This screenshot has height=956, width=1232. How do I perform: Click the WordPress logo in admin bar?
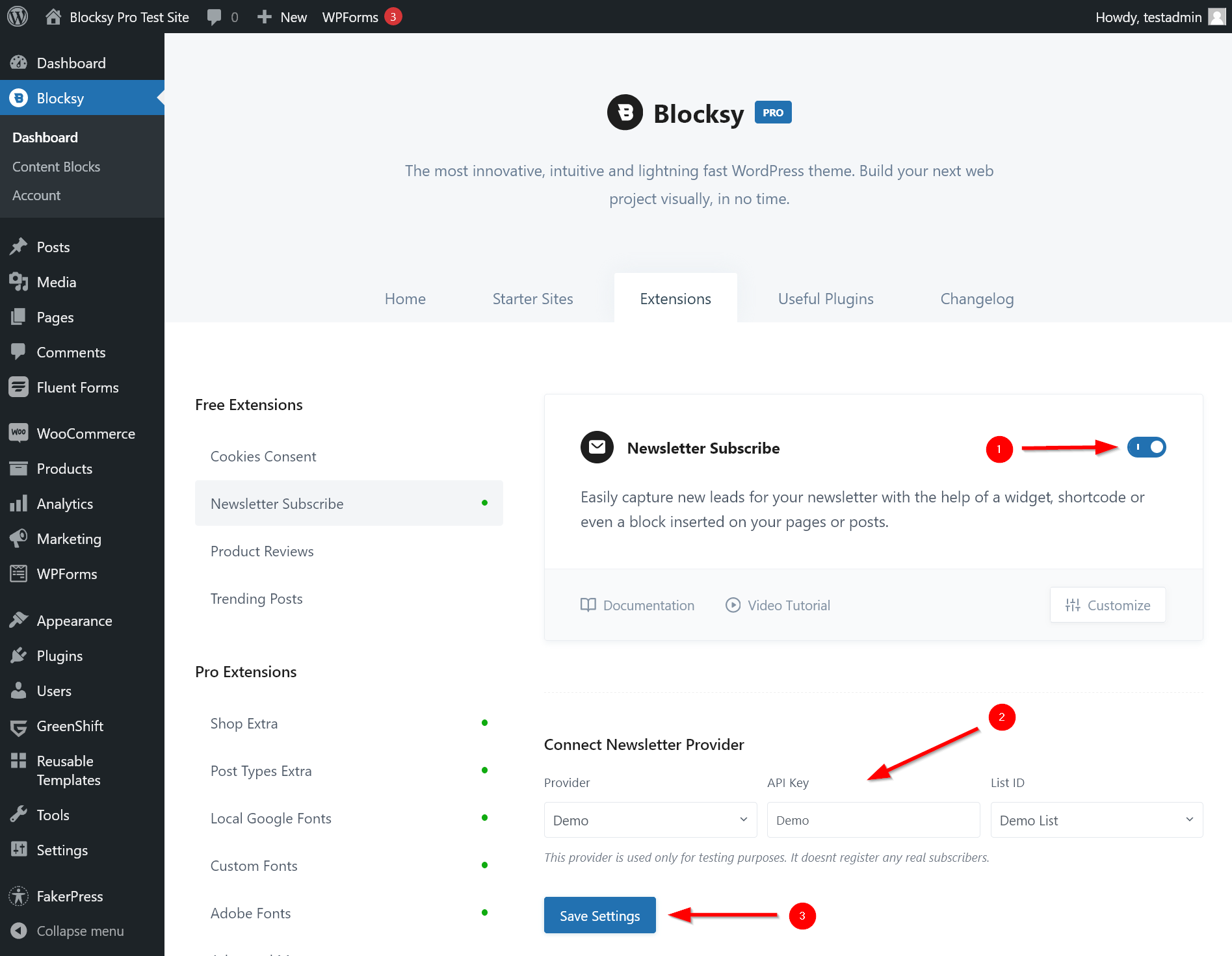[x=18, y=16]
